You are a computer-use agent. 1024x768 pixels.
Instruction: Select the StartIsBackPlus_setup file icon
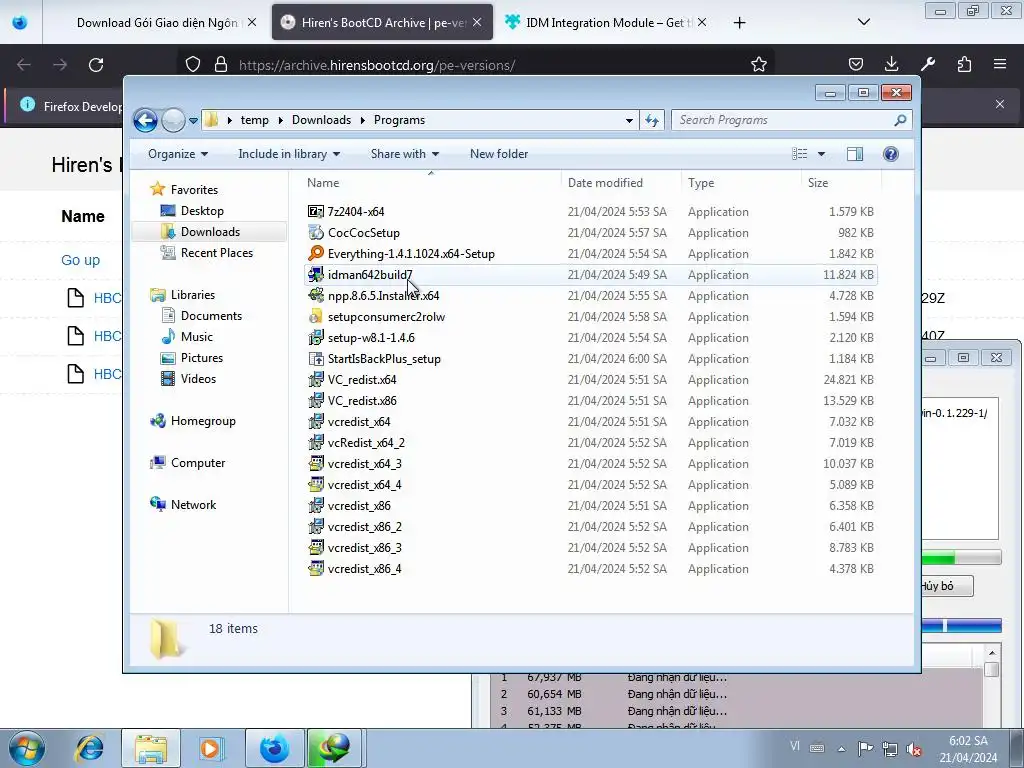coord(315,359)
